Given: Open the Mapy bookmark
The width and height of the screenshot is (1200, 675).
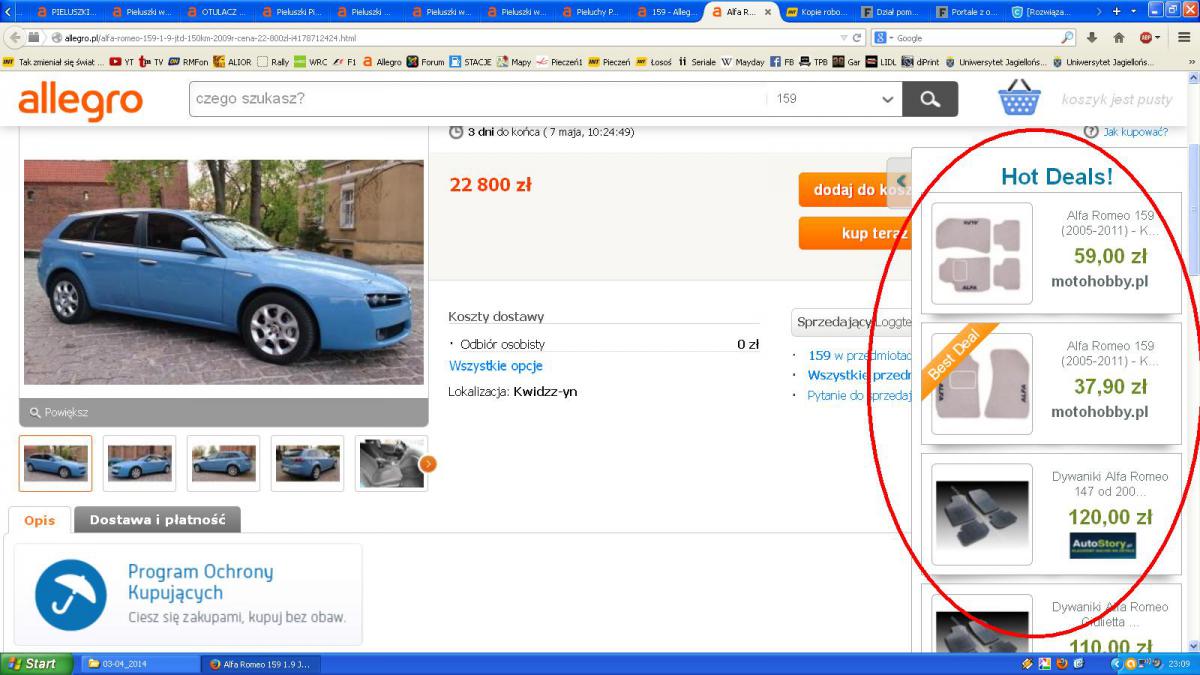Looking at the screenshot, I should (x=514, y=62).
